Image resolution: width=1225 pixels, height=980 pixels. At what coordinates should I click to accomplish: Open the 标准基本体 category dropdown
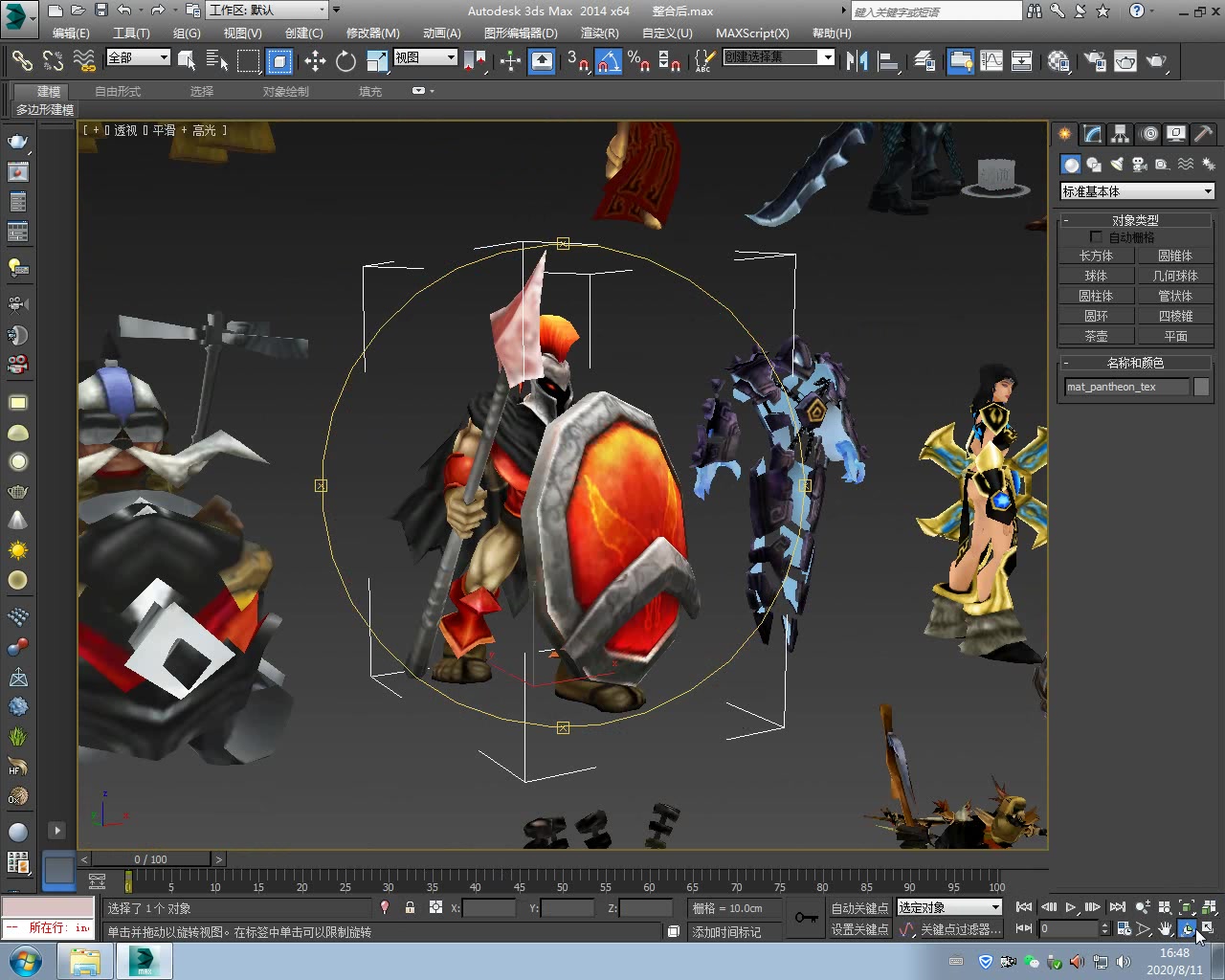click(x=1137, y=191)
